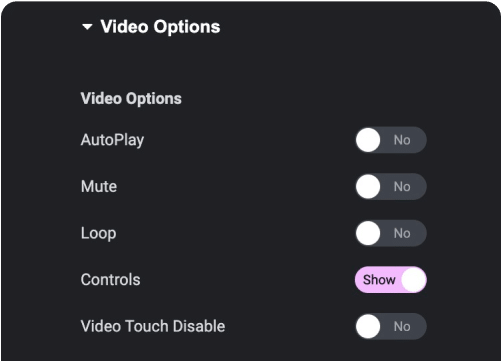
Task: Click the AutoPlay label text
Action: 112,140
